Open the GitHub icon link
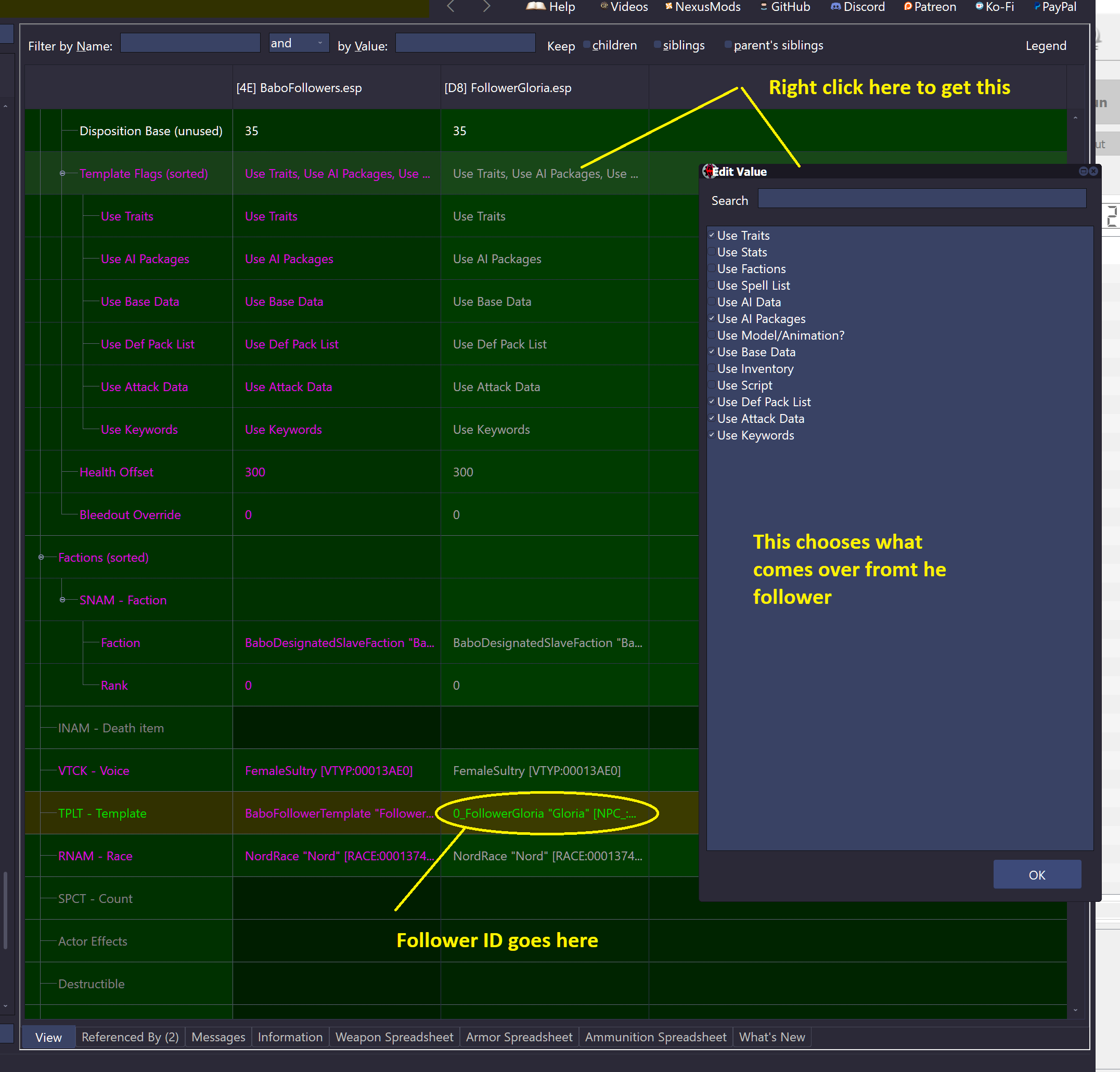 (x=764, y=7)
